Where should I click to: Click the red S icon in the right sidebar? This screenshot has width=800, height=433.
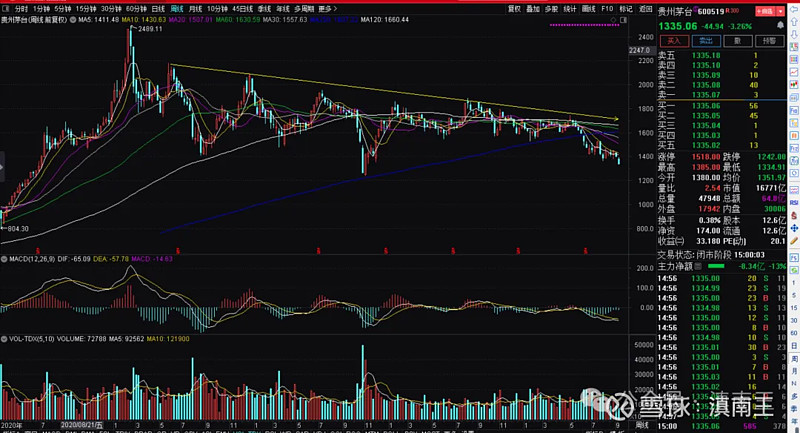(794, 215)
